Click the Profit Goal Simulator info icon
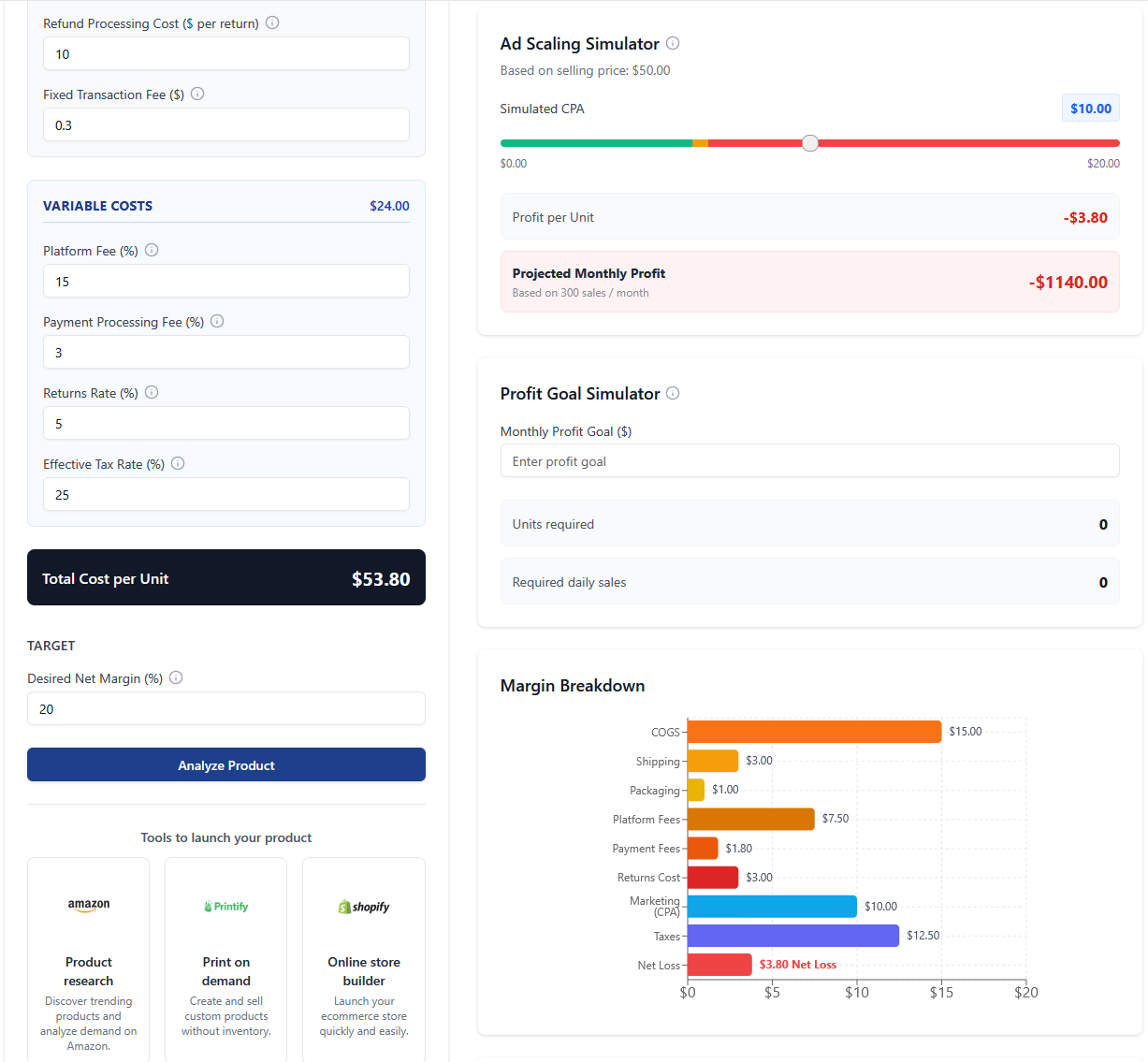1148x1062 pixels. click(672, 393)
